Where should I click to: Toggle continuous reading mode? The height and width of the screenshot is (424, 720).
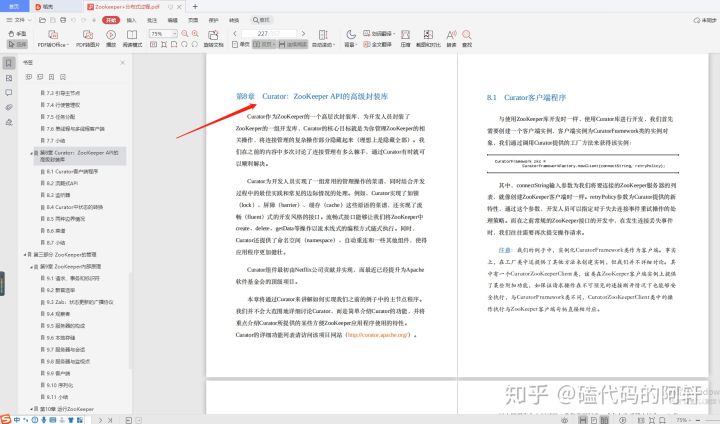point(292,45)
